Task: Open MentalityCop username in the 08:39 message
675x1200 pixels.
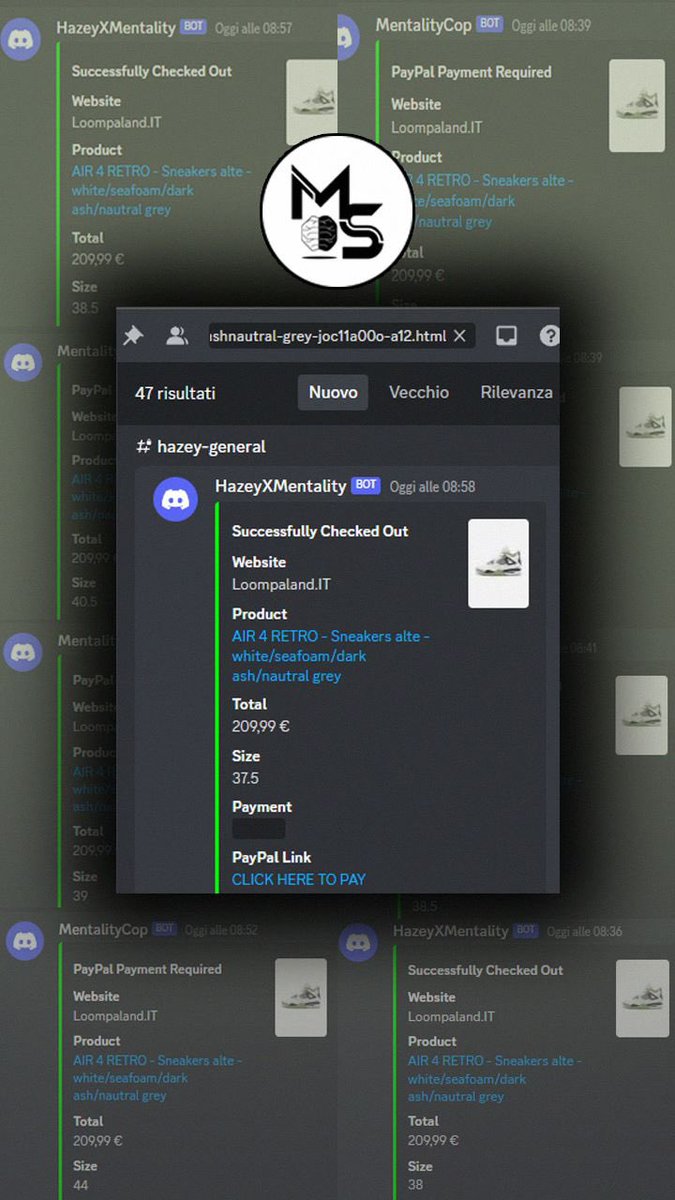Action: click(x=423, y=25)
